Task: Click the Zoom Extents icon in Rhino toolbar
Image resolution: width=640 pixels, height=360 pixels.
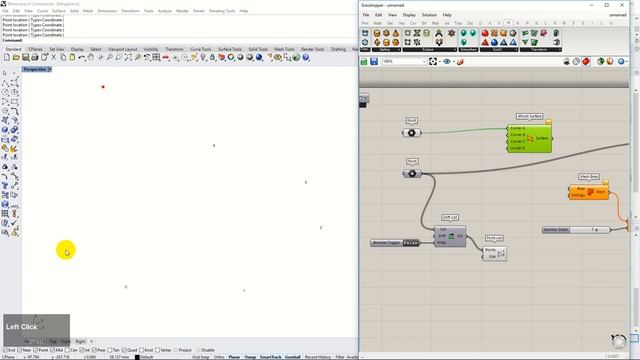Action: tap(128, 58)
